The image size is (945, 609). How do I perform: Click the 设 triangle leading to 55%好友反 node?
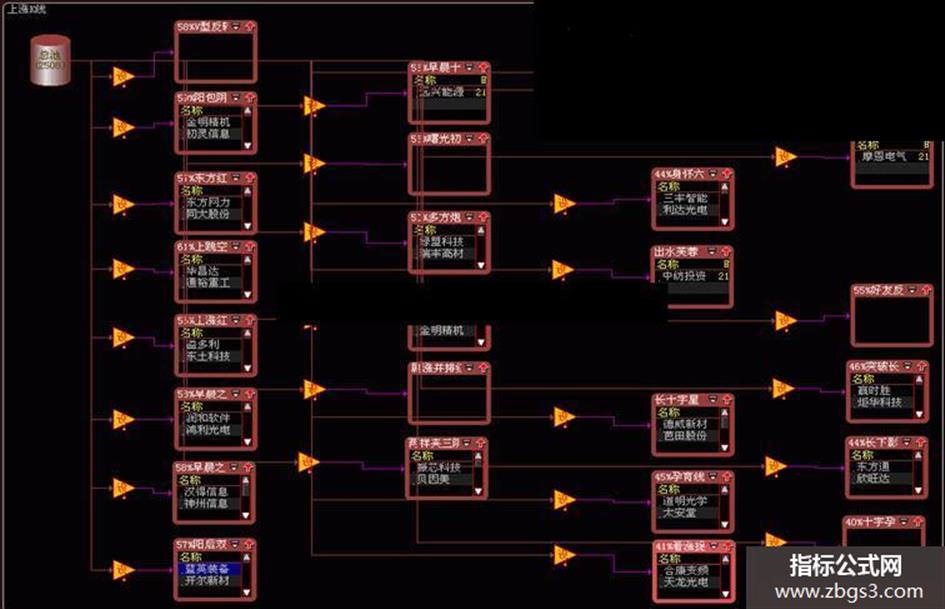tap(786, 321)
